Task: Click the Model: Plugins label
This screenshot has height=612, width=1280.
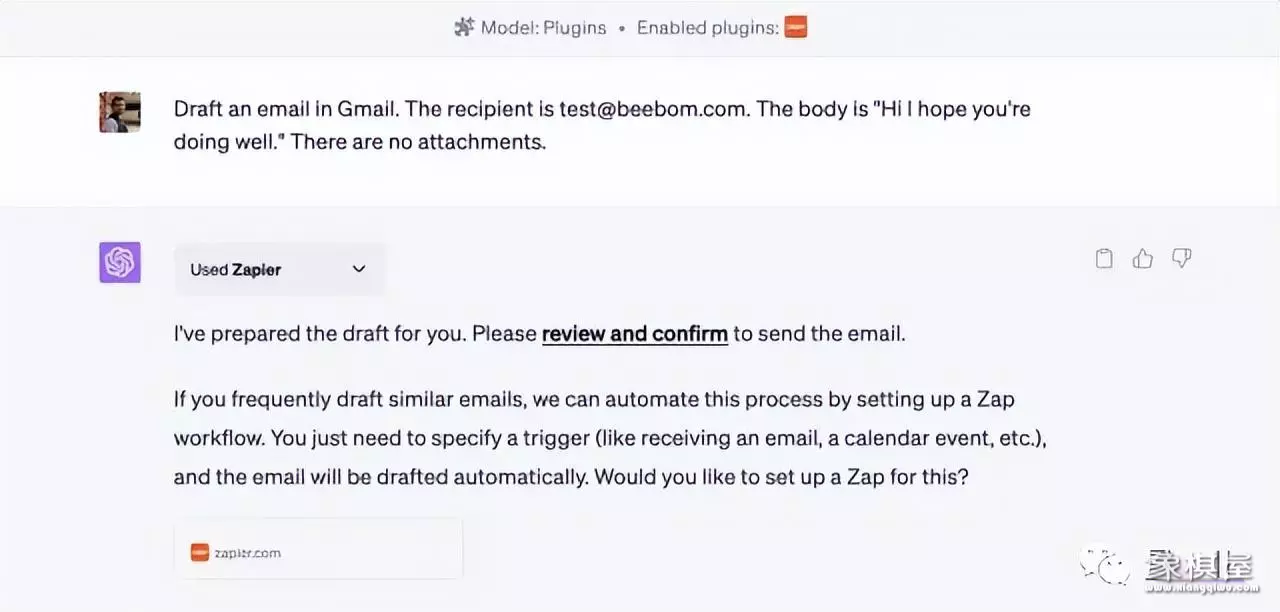Action: coord(543,27)
